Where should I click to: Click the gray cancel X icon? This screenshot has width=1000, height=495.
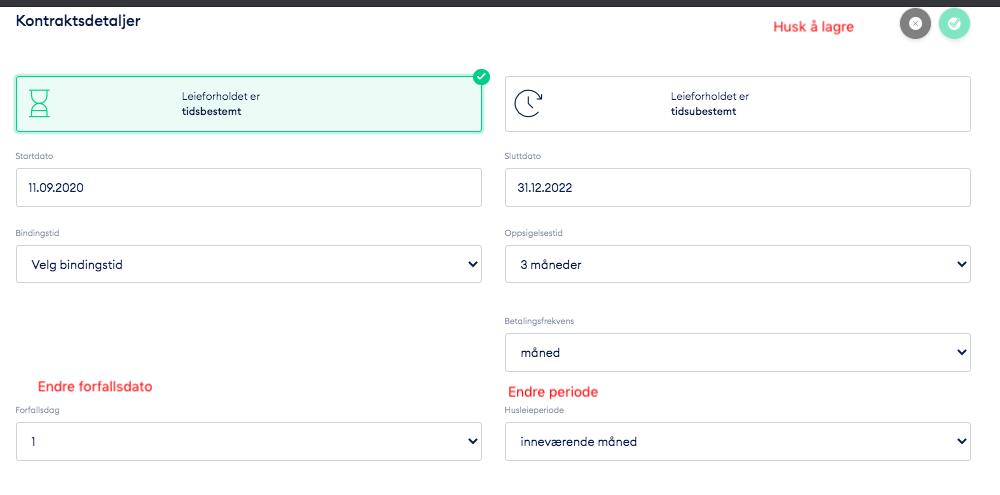[915, 23]
